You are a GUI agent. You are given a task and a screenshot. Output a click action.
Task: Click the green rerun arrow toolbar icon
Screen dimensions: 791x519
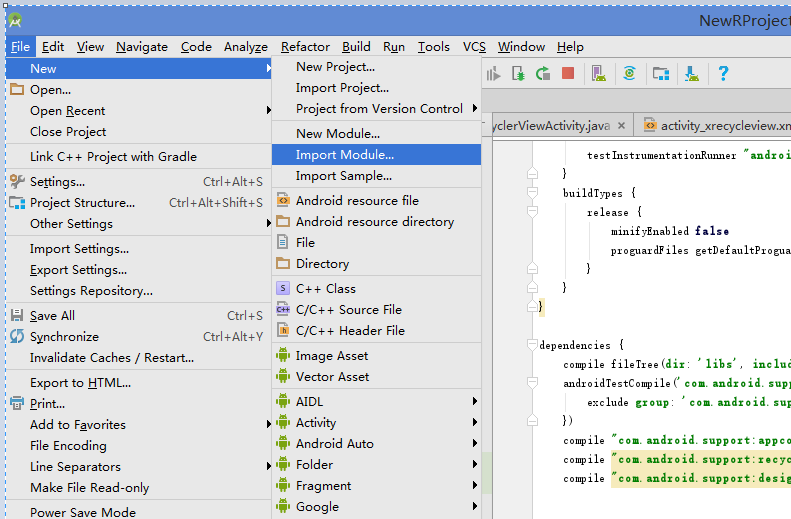click(543, 73)
